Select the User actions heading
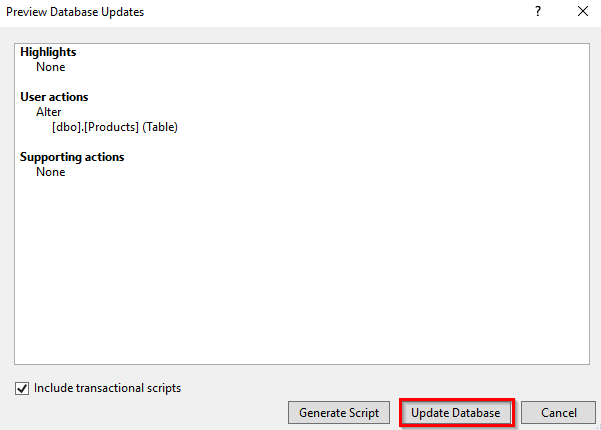The image size is (601, 430). coord(54,97)
